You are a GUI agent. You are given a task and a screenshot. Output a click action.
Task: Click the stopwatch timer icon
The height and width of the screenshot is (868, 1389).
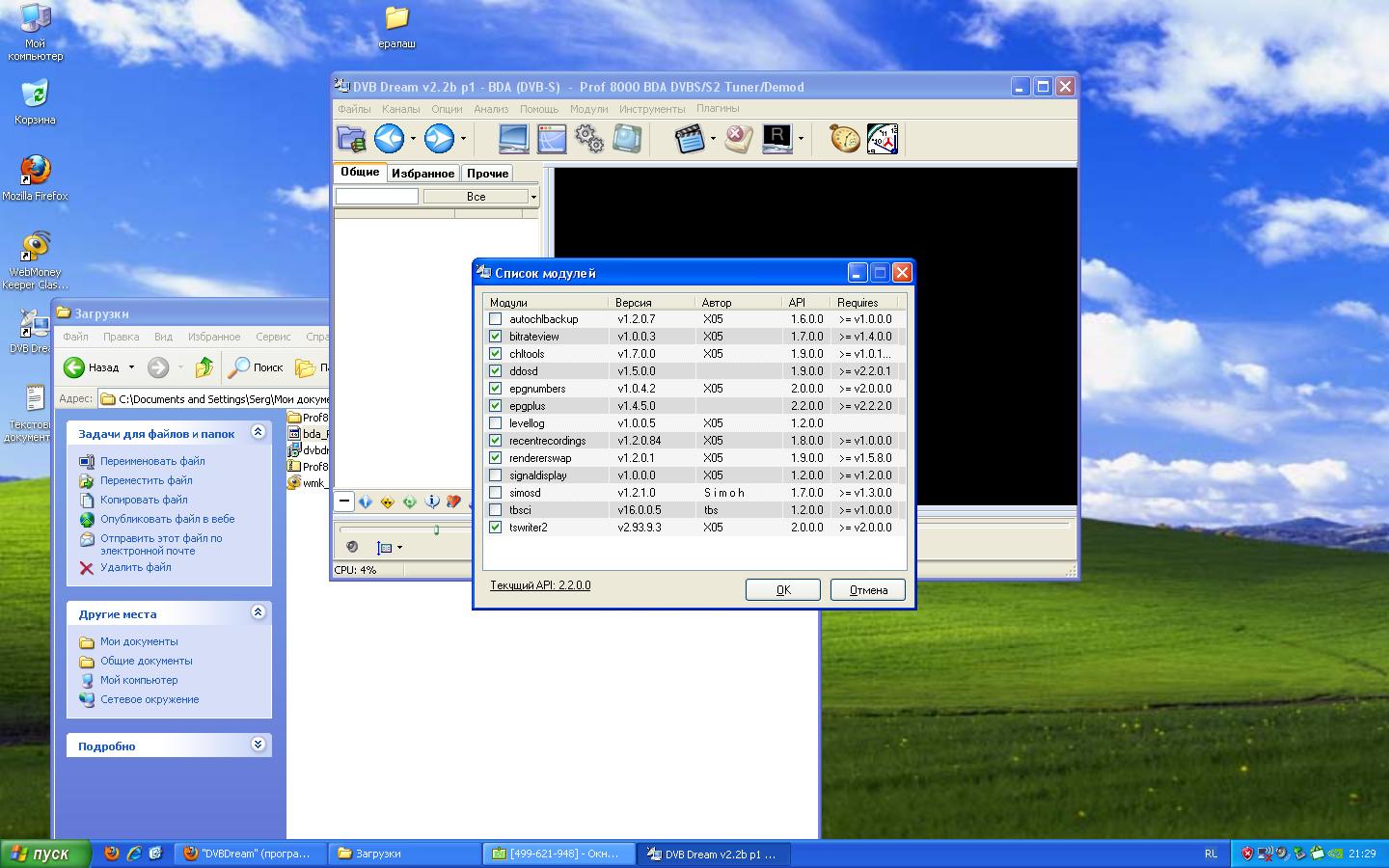click(844, 139)
